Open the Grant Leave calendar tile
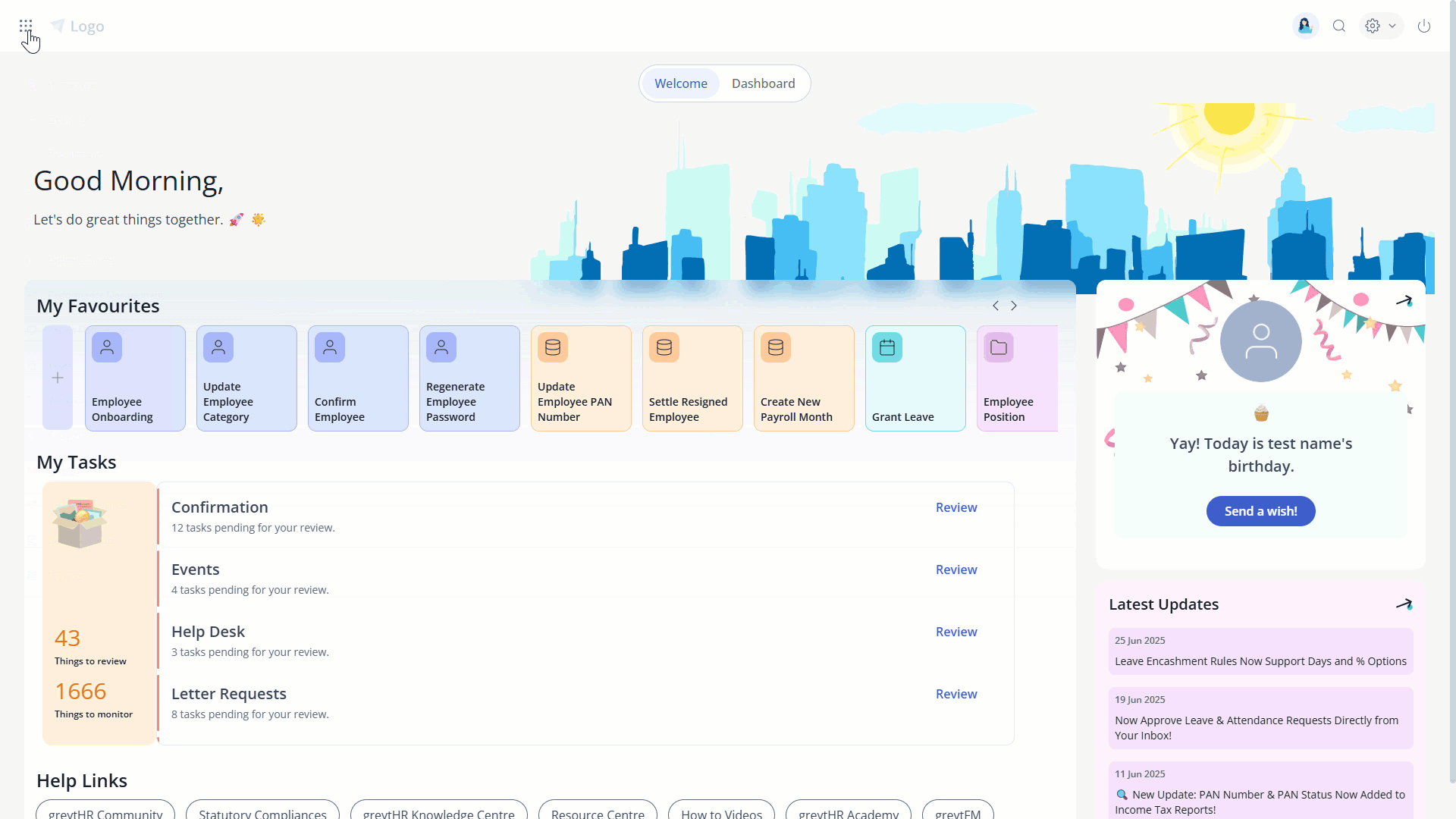 (915, 378)
